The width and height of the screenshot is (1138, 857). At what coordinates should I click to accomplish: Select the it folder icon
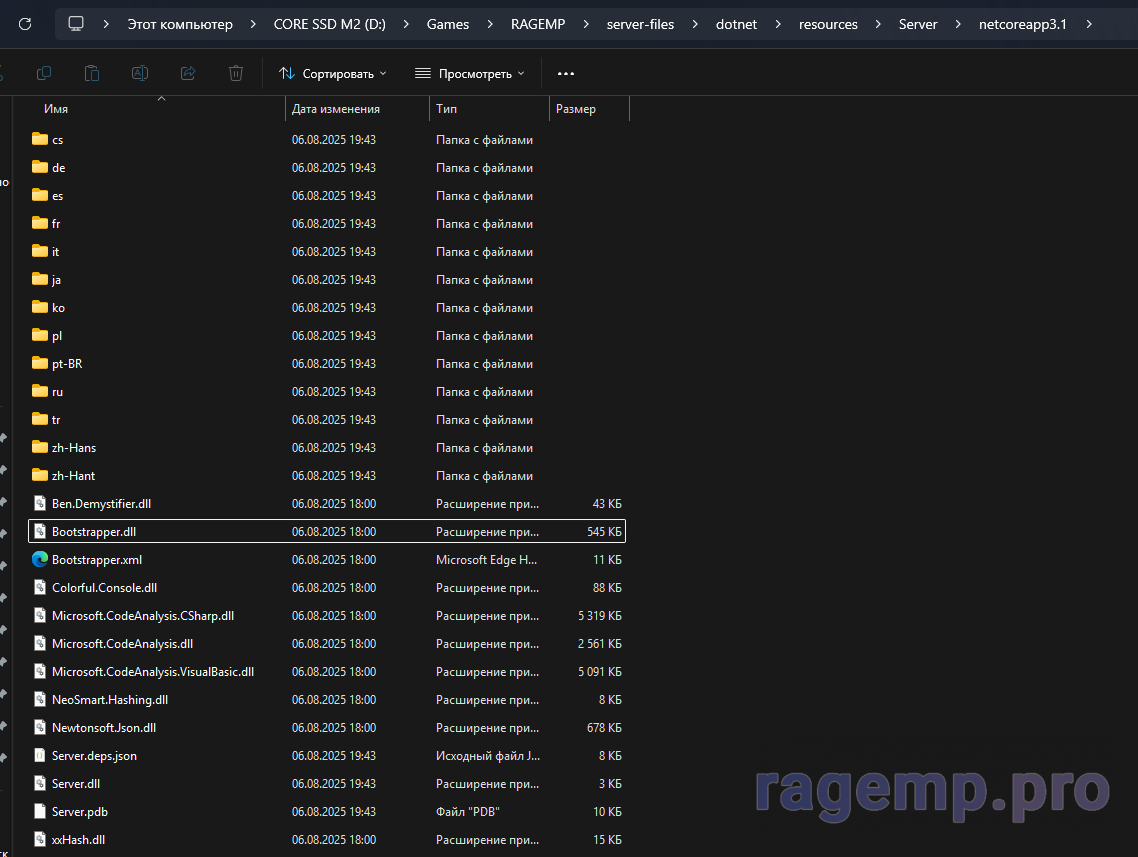pyautogui.click(x=40, y=251)
